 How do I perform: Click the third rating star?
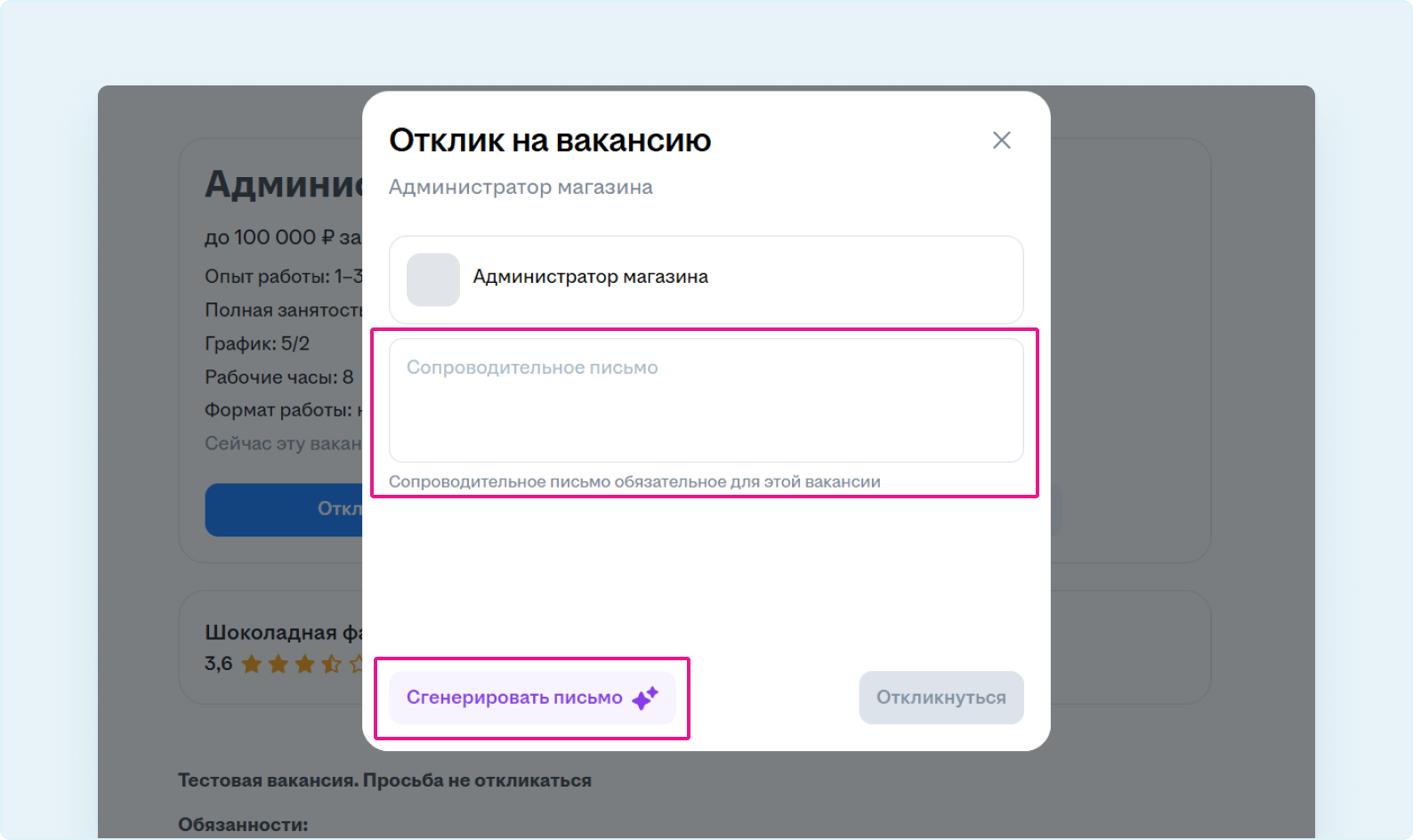click(x=305, y=664)
